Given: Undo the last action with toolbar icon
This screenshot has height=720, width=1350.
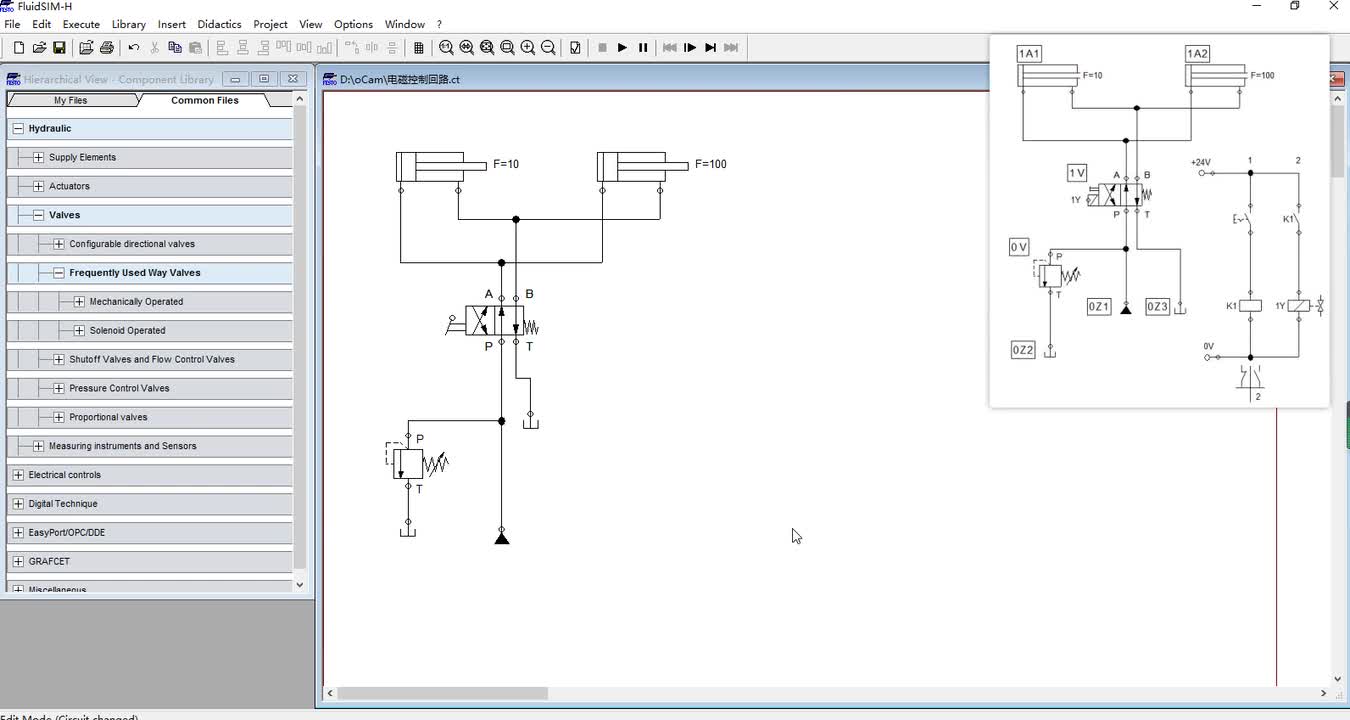Looking at the screenshot, I should (134, 47).
